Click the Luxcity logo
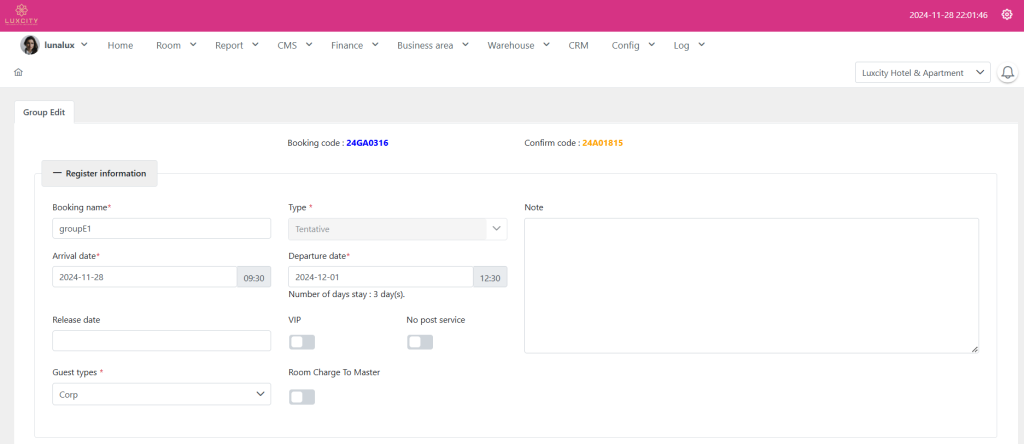1024x444 pixels. [21, 15]
